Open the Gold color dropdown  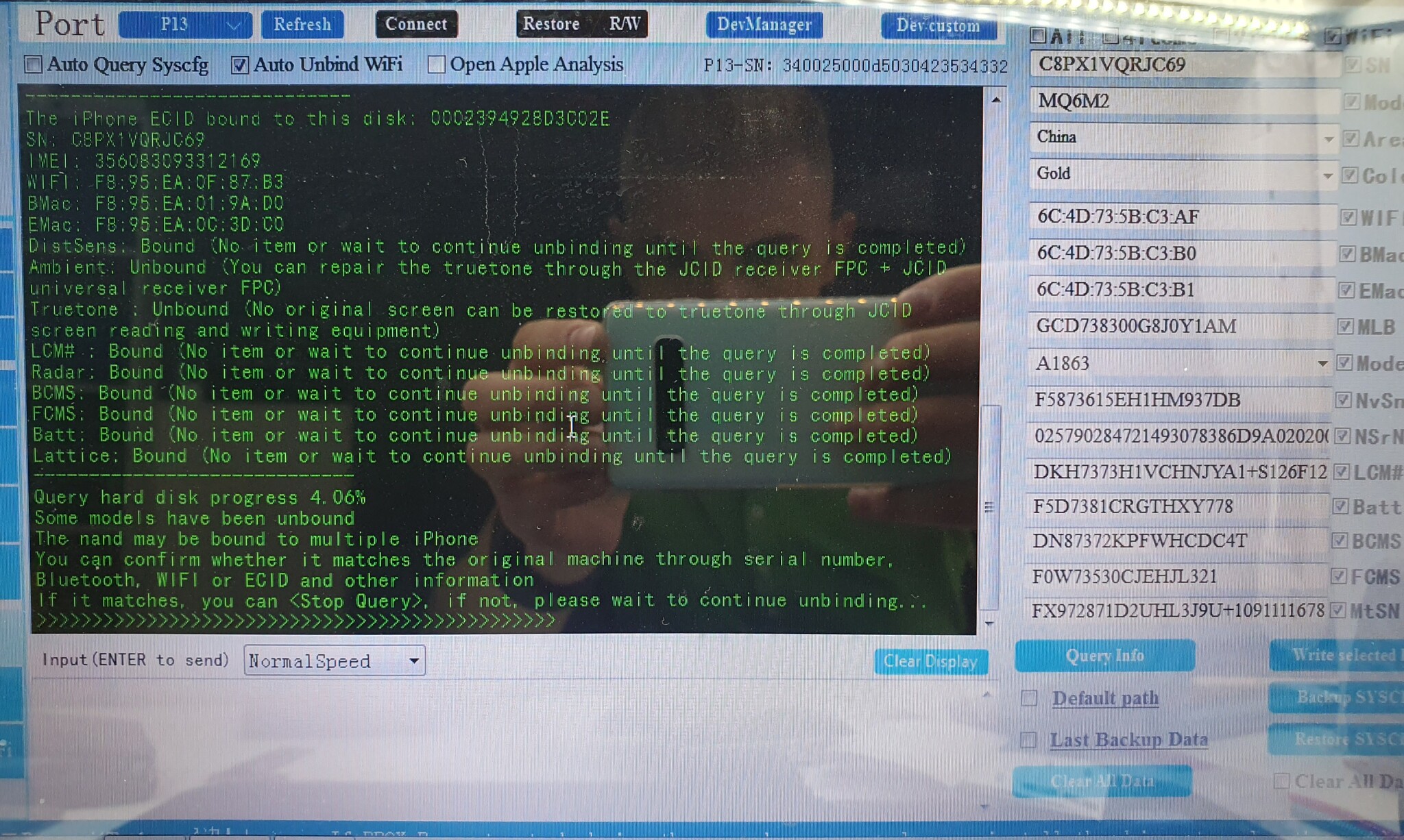click(1184, 174)
